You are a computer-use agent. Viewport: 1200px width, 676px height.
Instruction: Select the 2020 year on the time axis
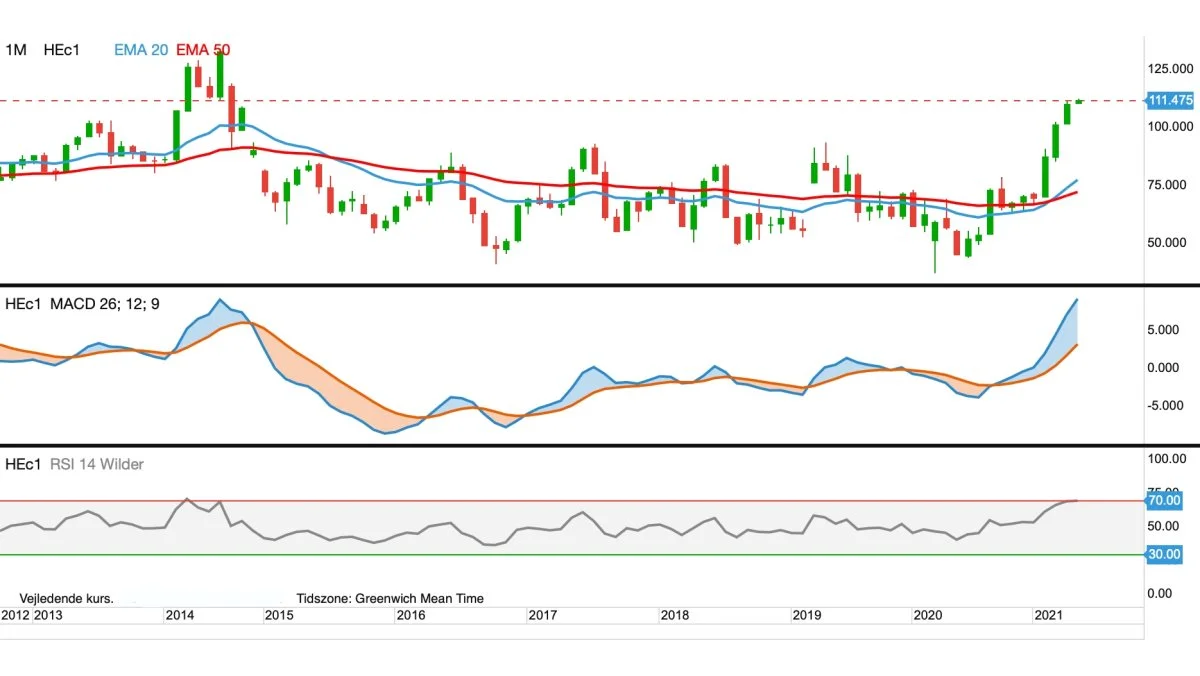tap(928, 615)
